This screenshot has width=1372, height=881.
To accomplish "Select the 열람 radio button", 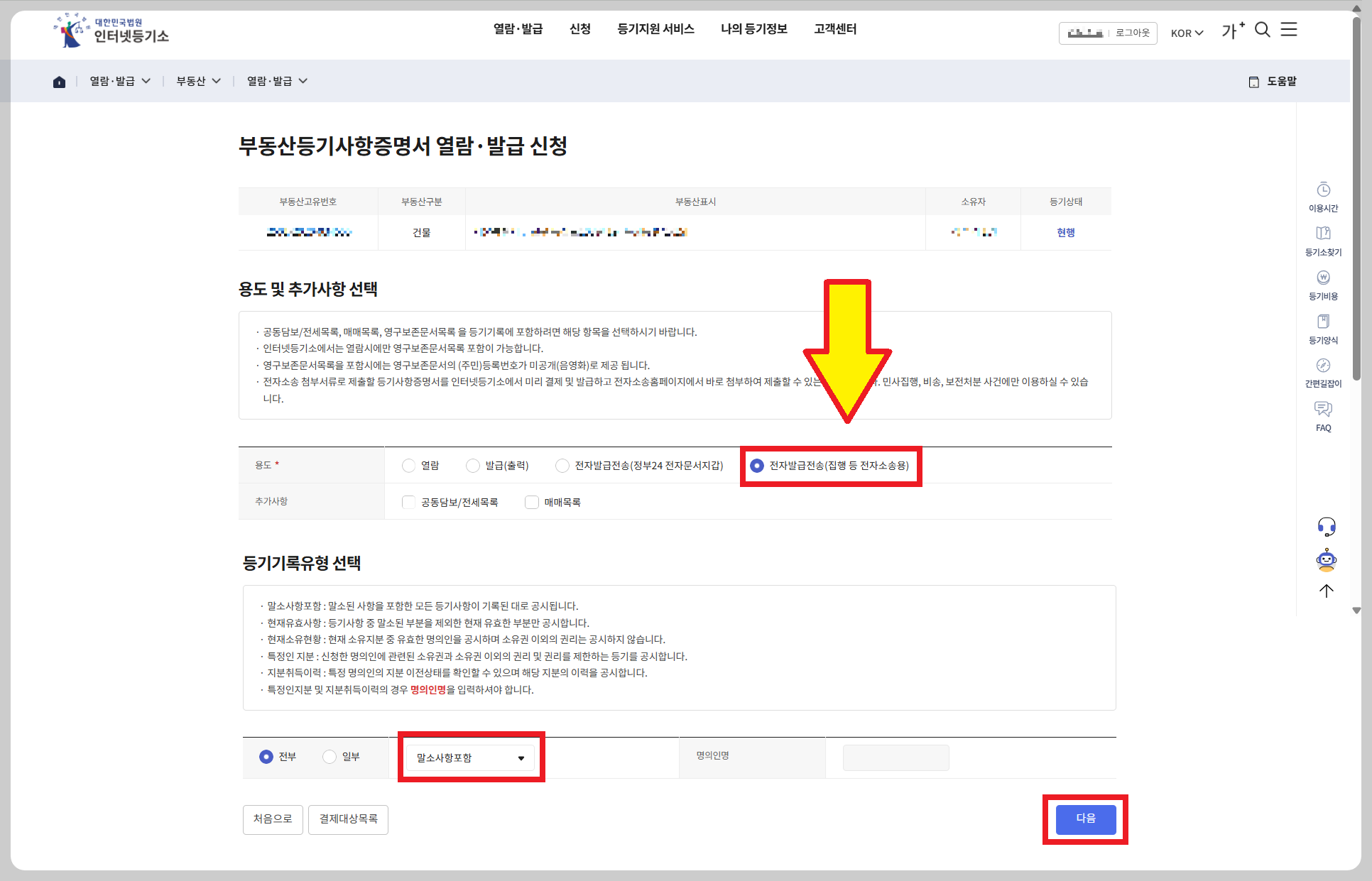I will (408, 466).
